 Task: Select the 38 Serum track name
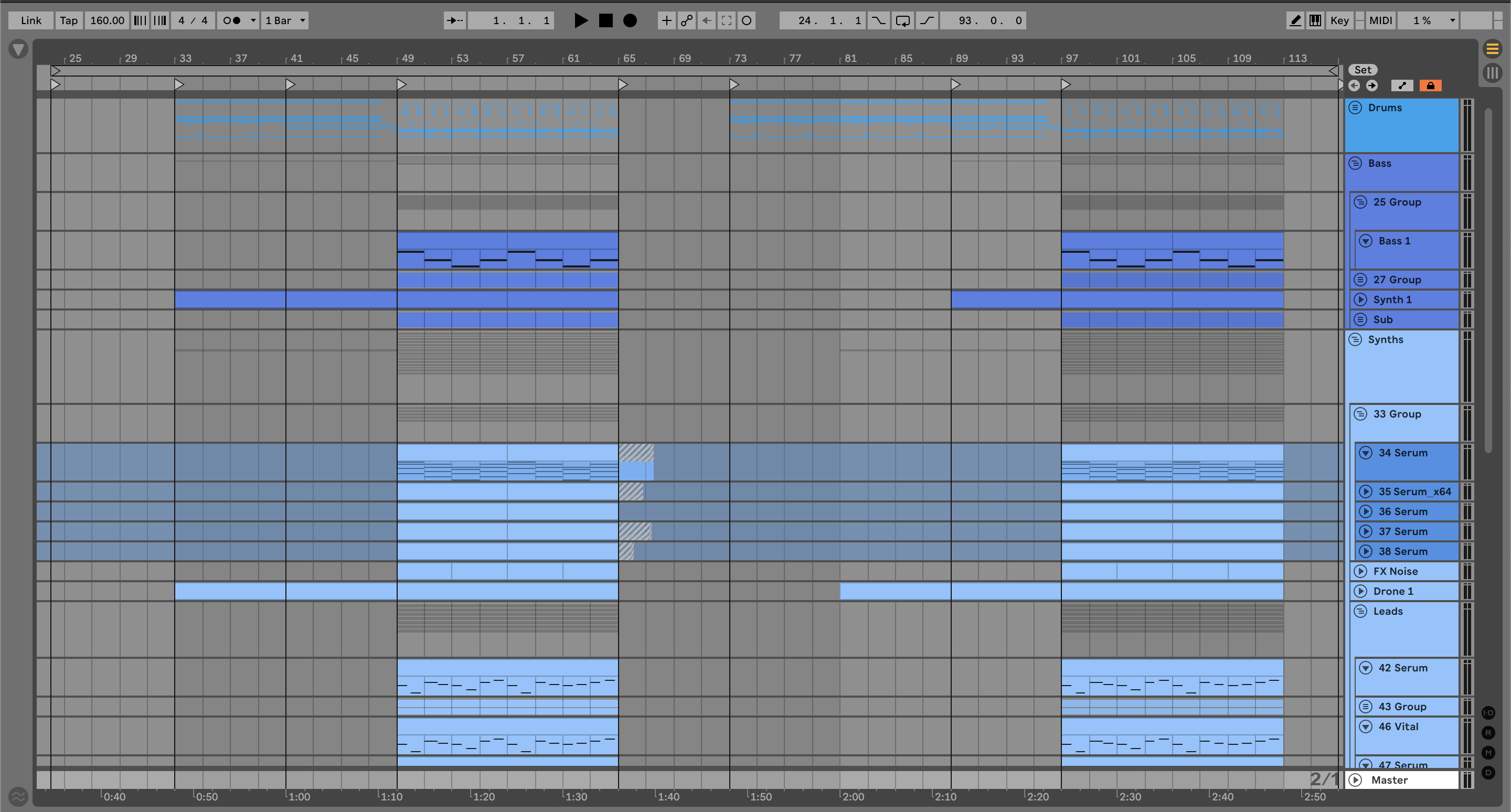[x=1402, y=551]
